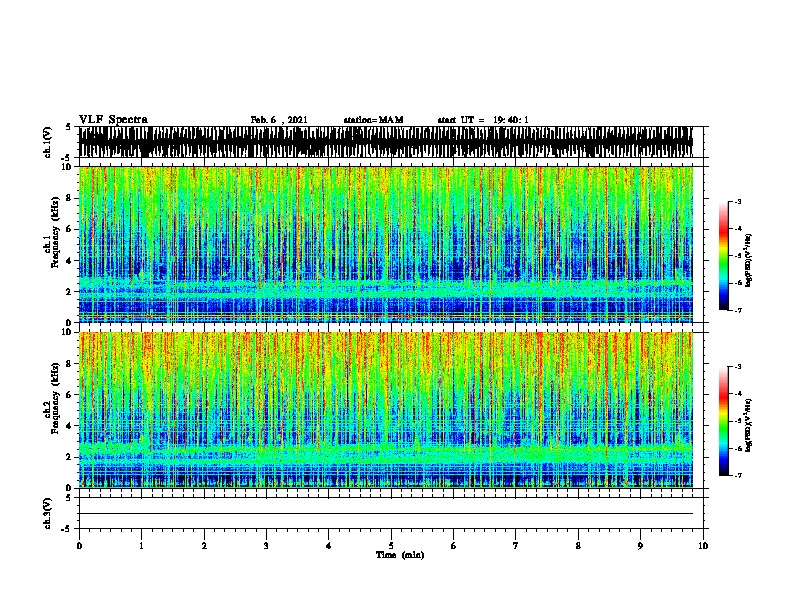Viewport: 792px width, 612px height.
Task: Click the "2" kHz tick of ch.2 spectrogram
Action: pos(69,457)
